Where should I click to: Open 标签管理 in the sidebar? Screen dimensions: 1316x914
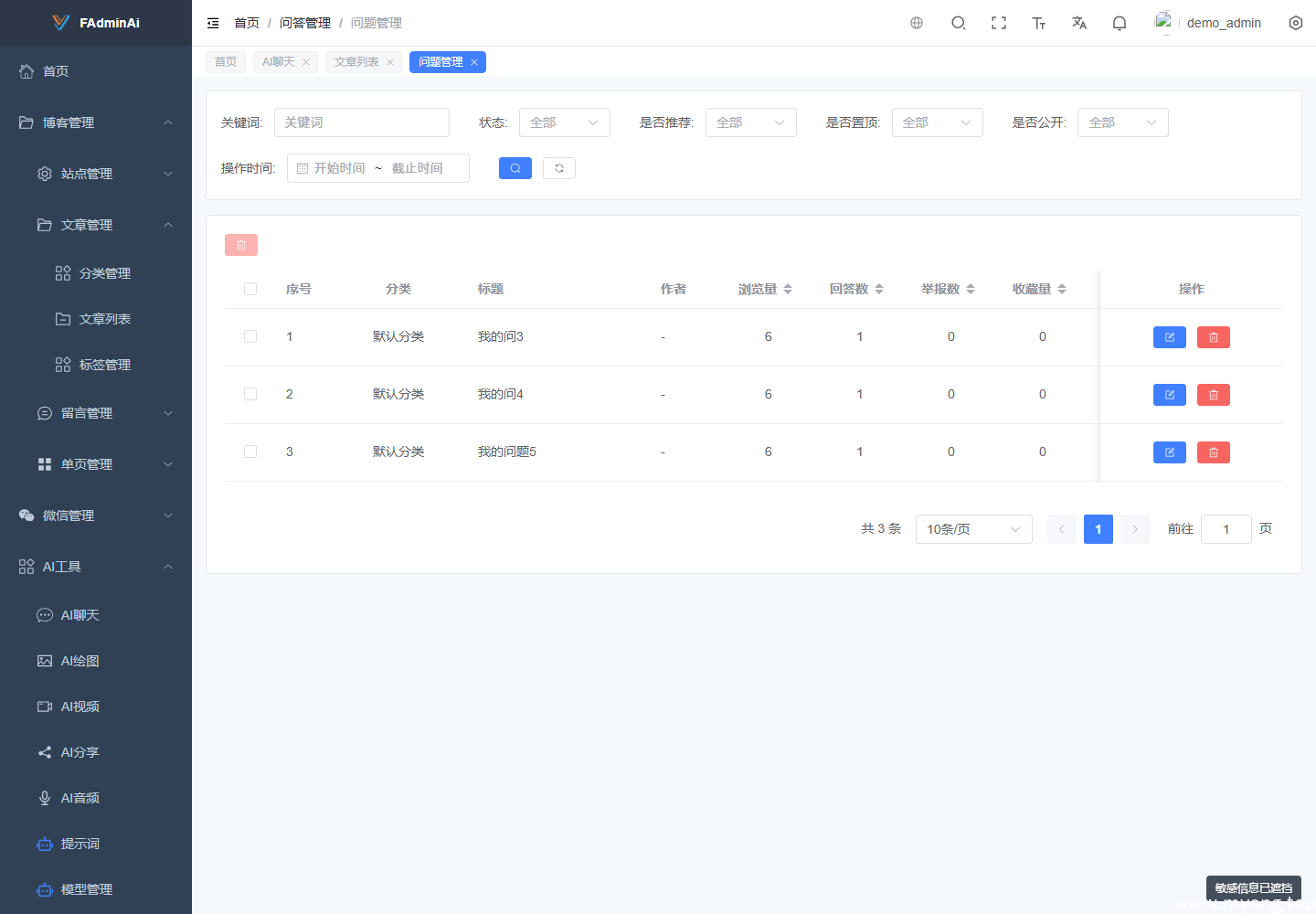pyautogui.click(x=96, y=365)
